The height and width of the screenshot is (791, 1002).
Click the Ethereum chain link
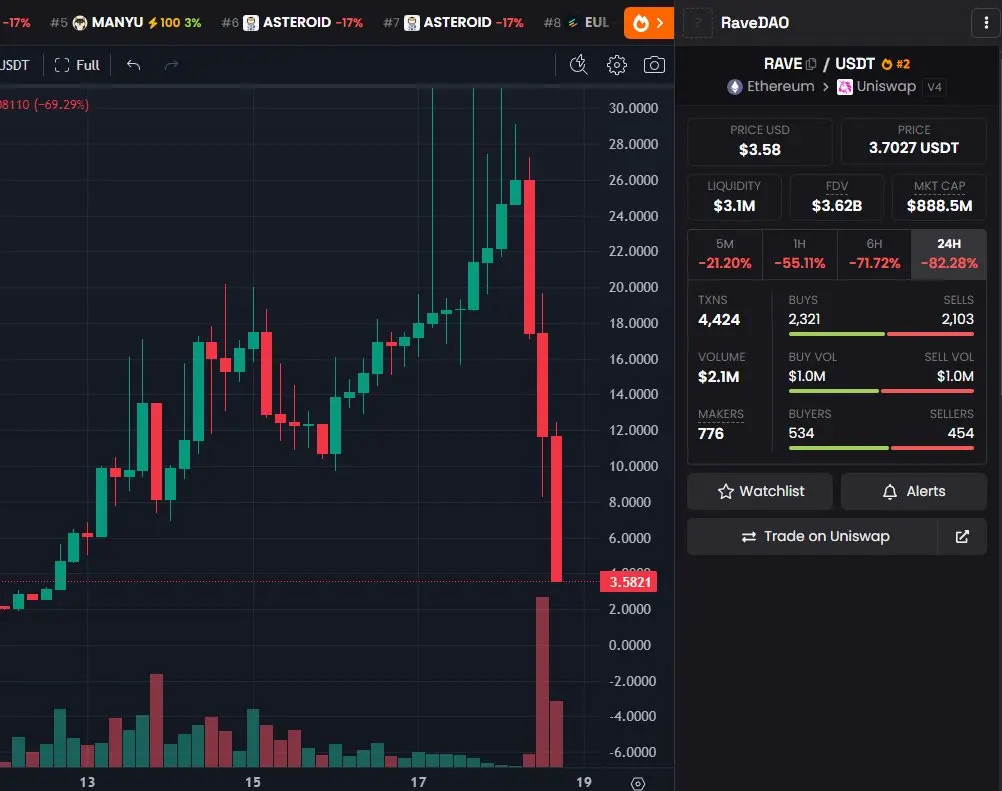coord(771,87)
